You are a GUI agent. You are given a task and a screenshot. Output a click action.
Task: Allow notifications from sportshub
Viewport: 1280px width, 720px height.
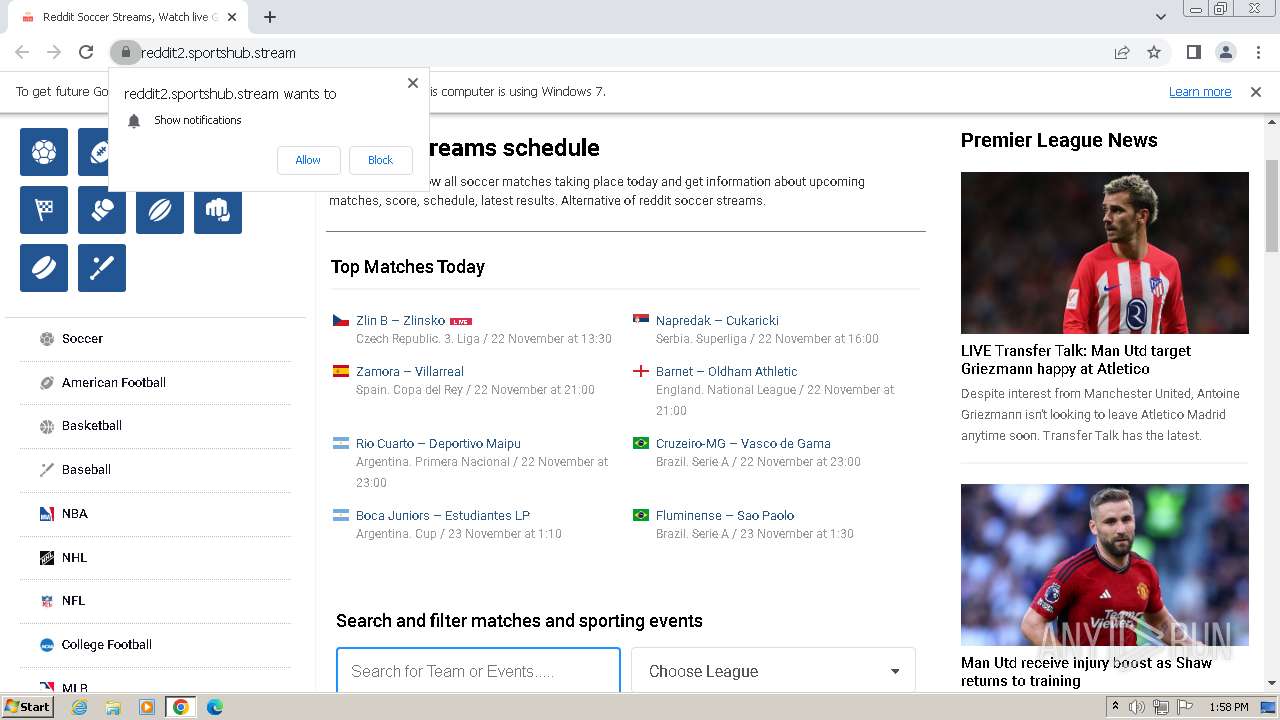coord(308,160)
